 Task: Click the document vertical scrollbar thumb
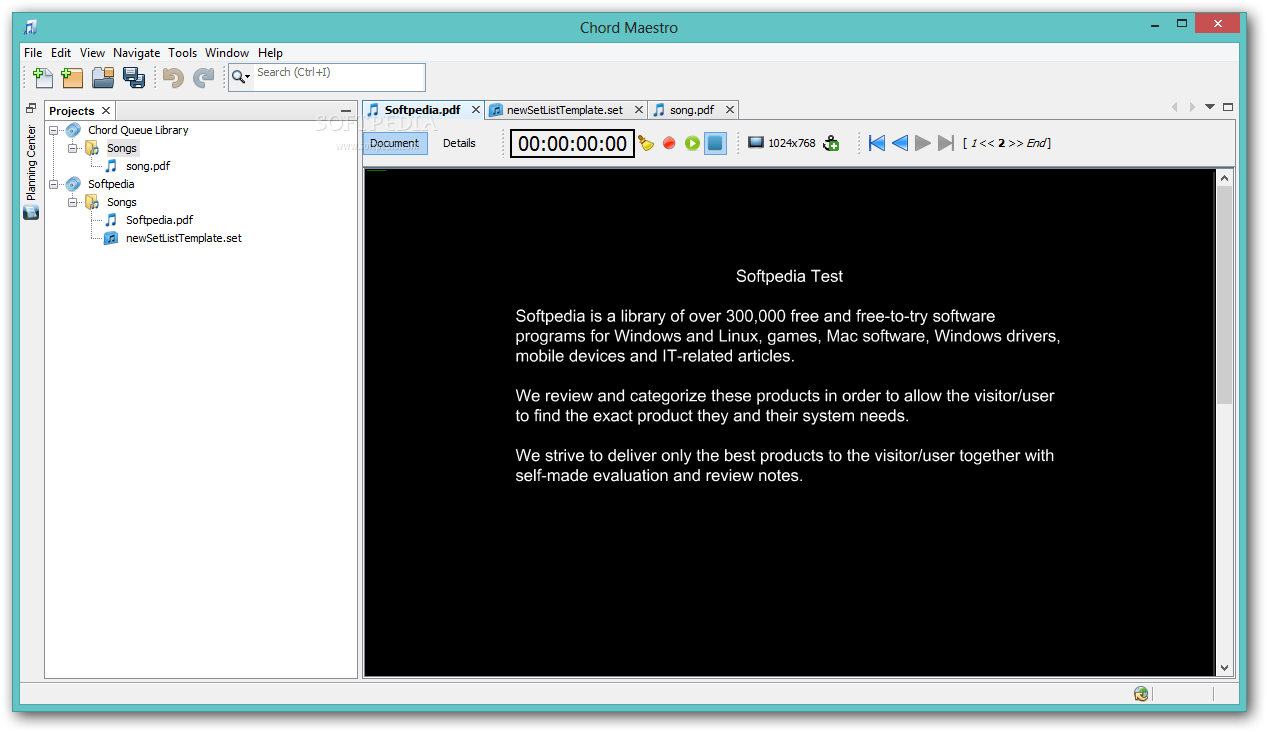(1225, 294)
